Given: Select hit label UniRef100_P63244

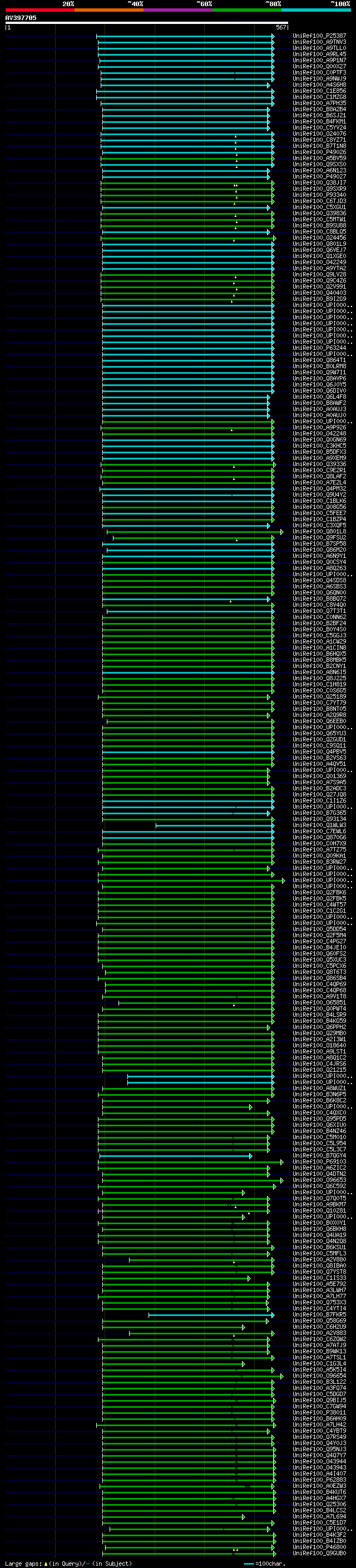Looking at the screenshot, I should click(x=319, y=348).
